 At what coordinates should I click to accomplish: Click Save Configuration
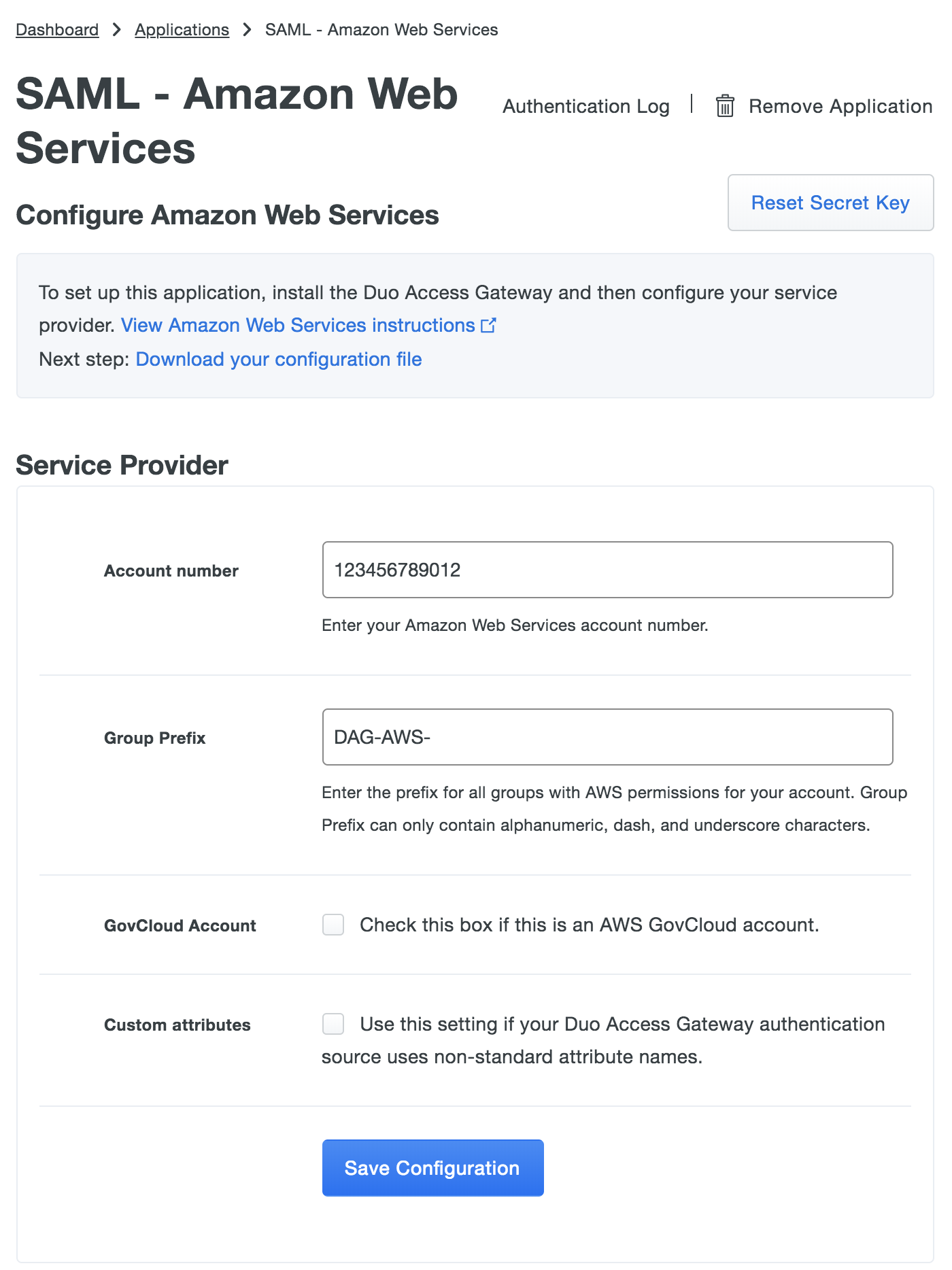(433, 1167)
